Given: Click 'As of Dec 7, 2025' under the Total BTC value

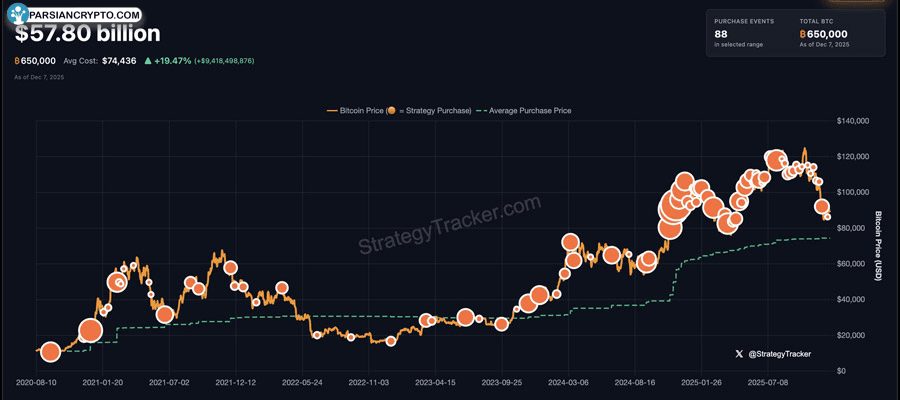Looking at the screenshot, I should tap(824, 44).
